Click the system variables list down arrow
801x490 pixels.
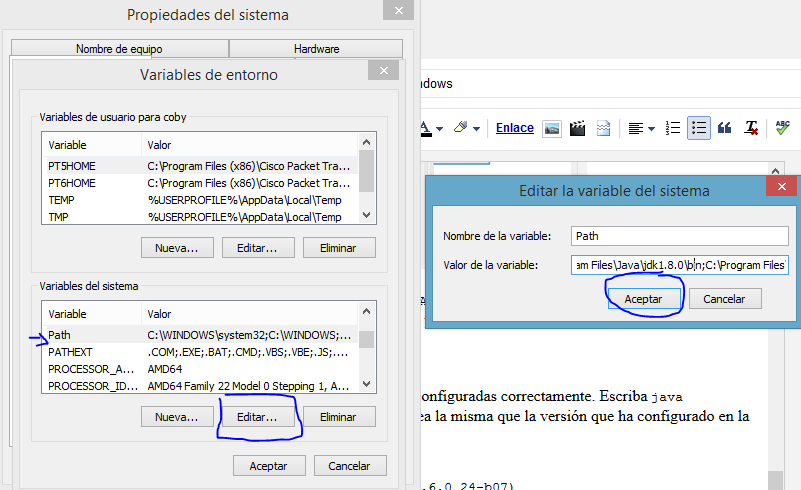click(x=366, y=384)
